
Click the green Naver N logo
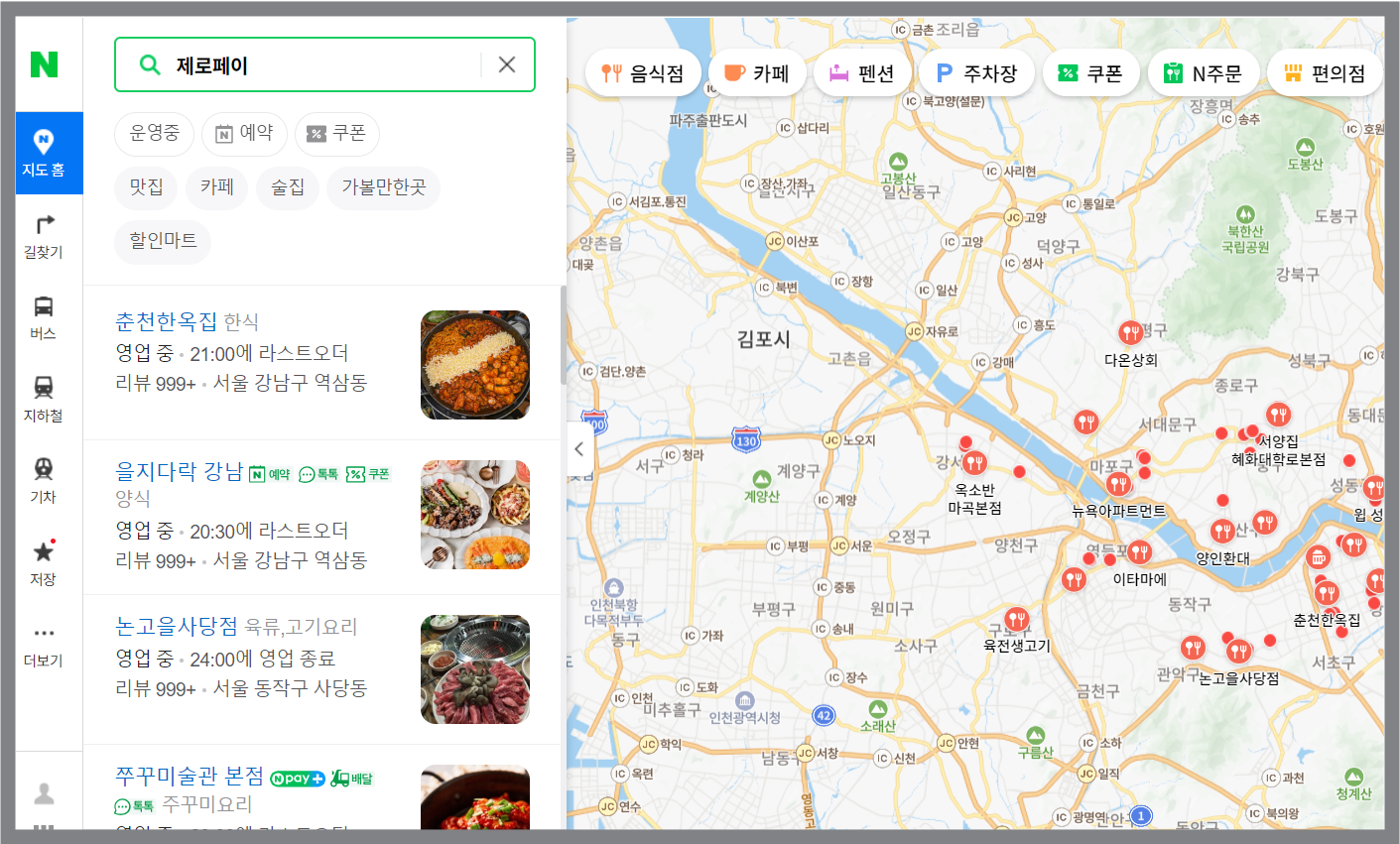click(x=44, y=64)
